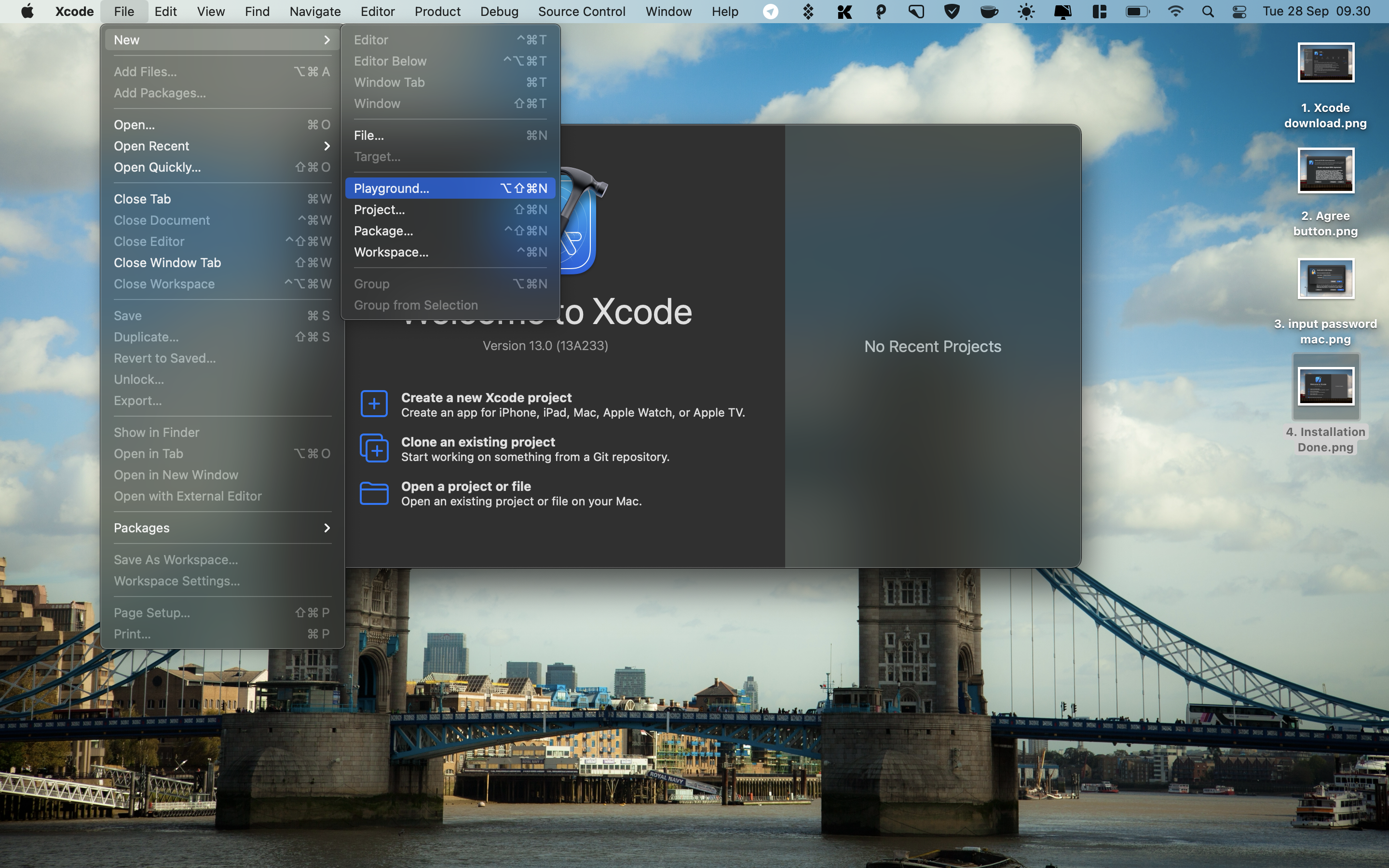Open the Window menu
Screen dimensions: 1389x868
click(668, 12)
